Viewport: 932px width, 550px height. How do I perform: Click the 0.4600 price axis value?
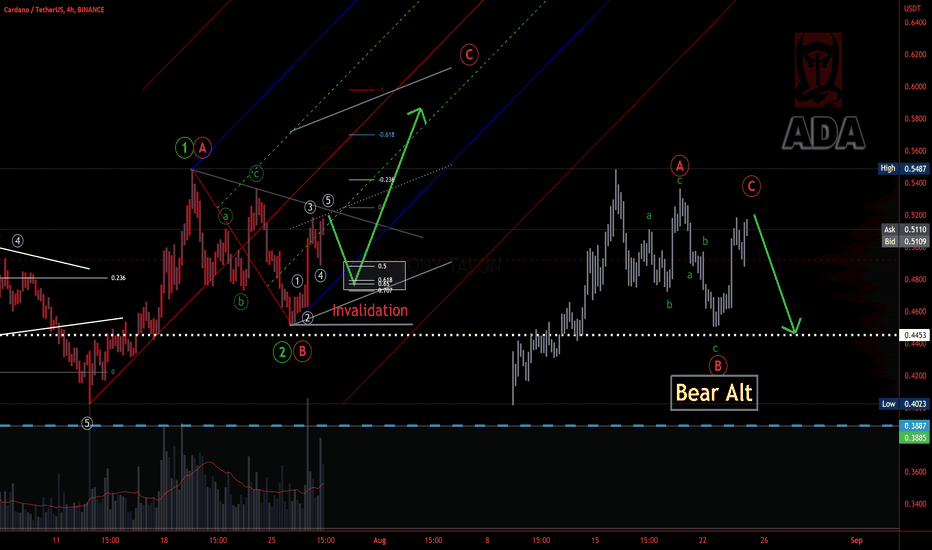click(x=915, y=312)
